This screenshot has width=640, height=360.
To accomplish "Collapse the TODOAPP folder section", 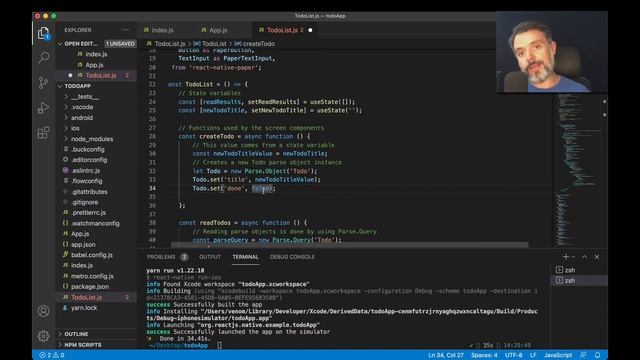I will click(x=96, y=86).
